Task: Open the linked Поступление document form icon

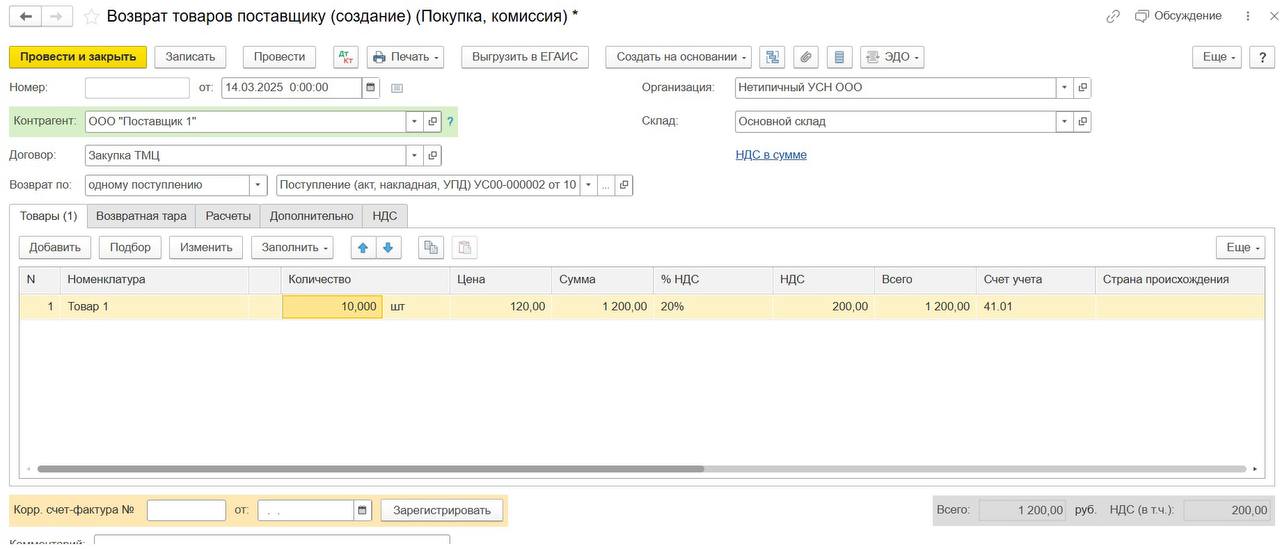Action: pos(623,186)
